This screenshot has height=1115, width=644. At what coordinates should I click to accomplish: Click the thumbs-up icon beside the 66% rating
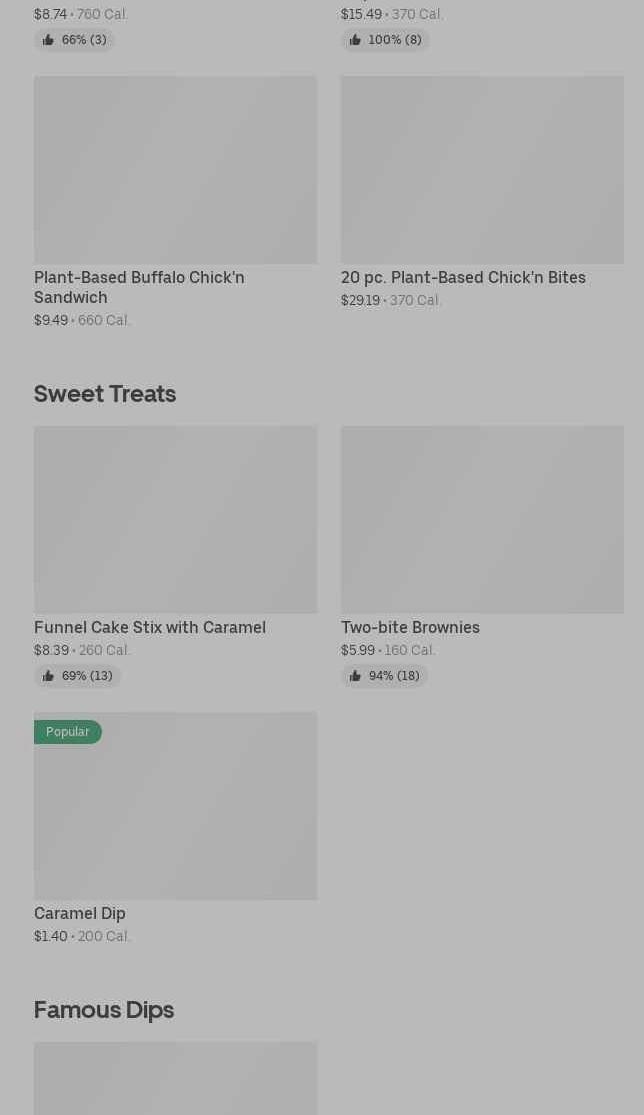[x=48, y=40]
